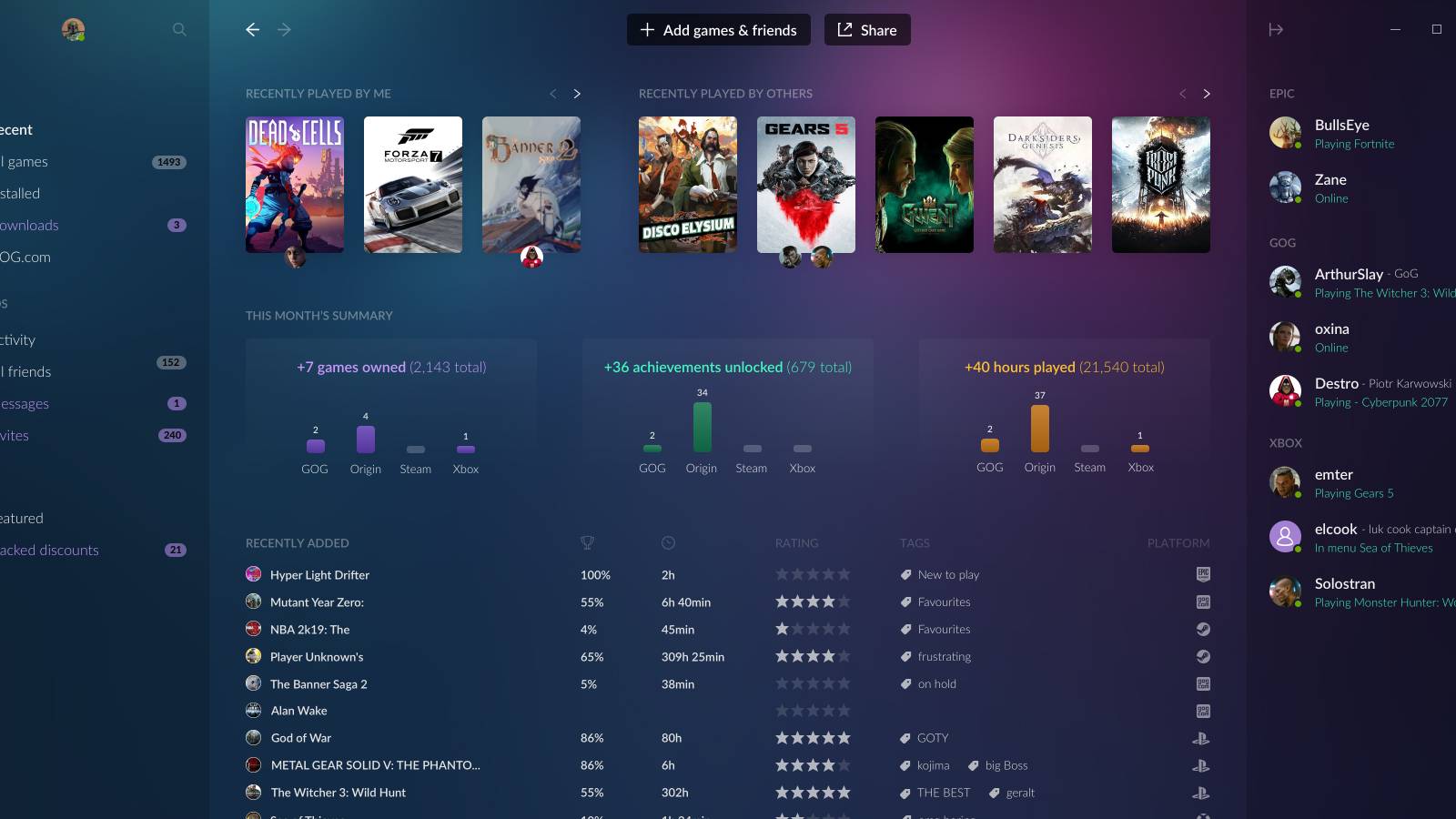
Task: Open Zane's friend avatar
Action: [x=1285, y=187]
